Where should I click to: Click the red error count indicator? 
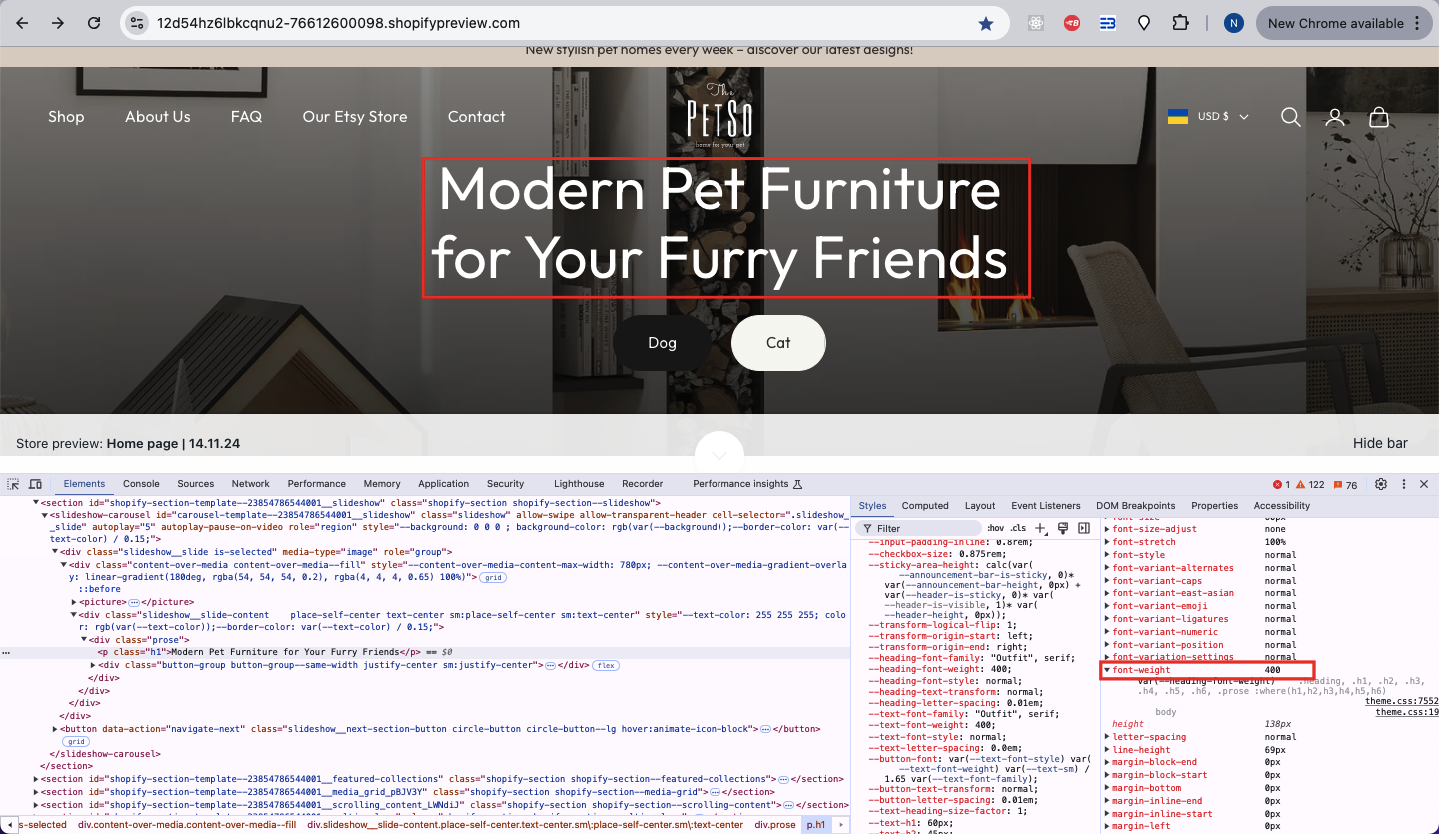1282,484
